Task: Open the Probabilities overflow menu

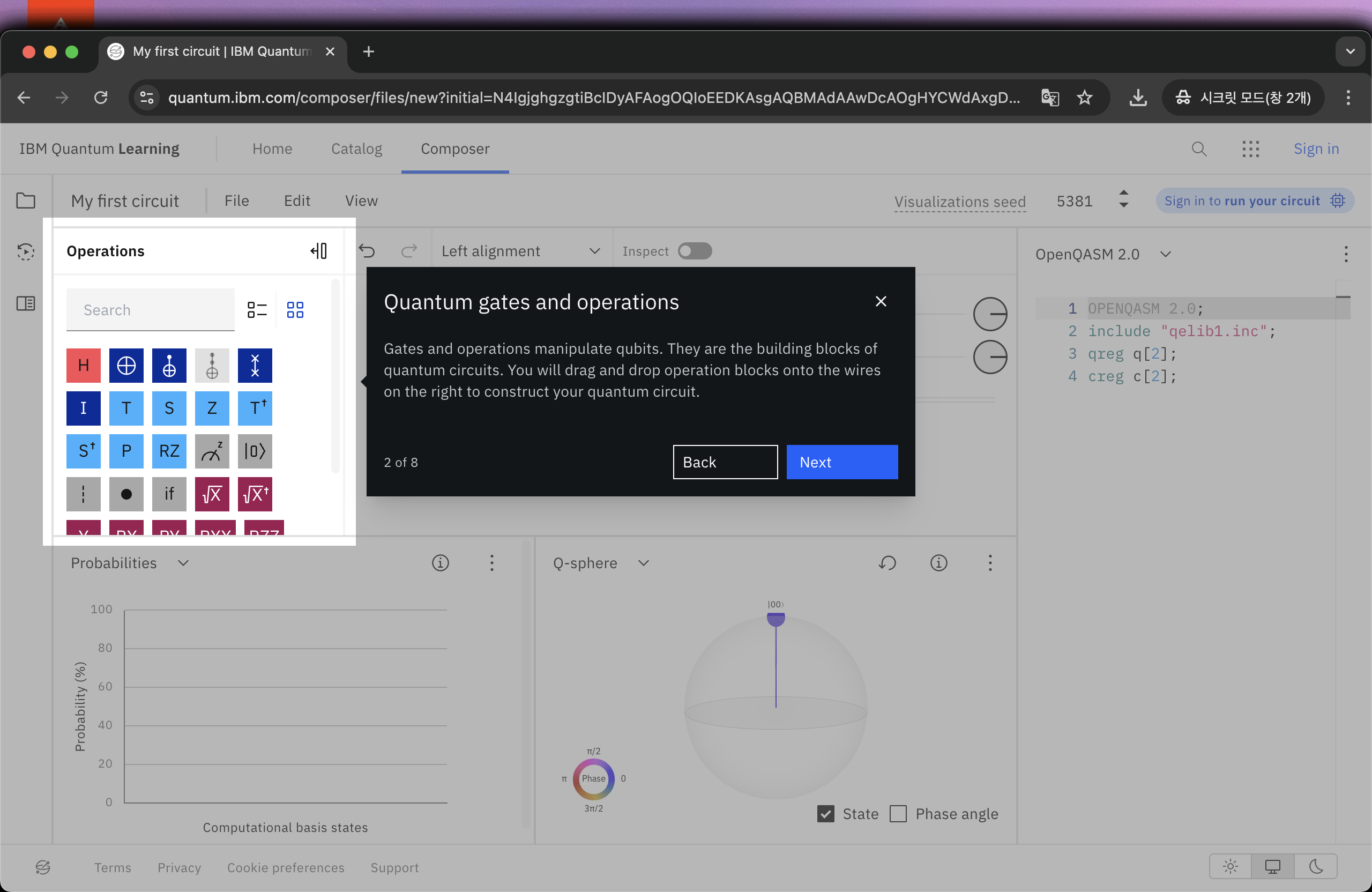Action: (x=492, y=563)
